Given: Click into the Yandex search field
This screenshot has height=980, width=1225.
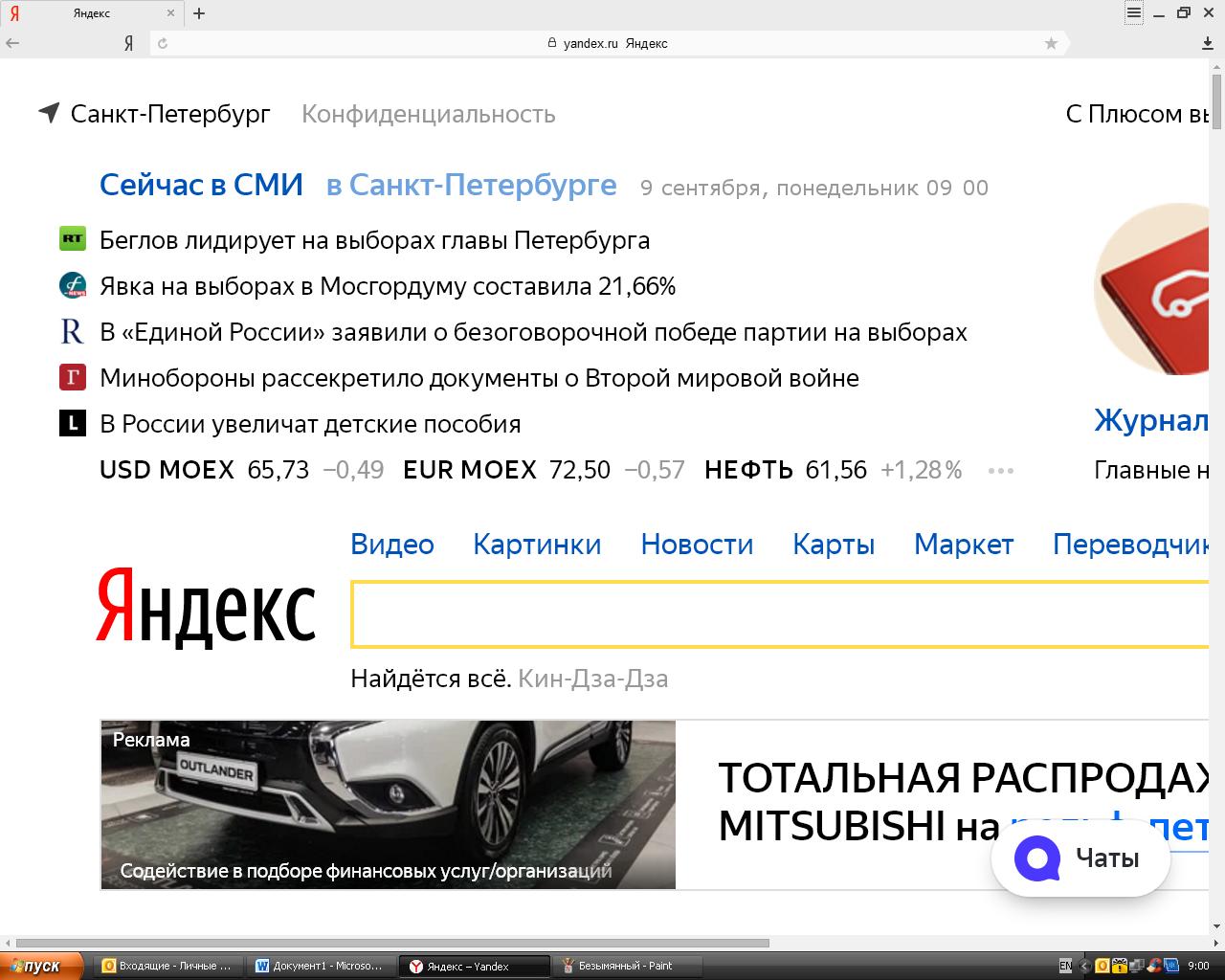Looking at the screenshot, I should coord(780,613).
